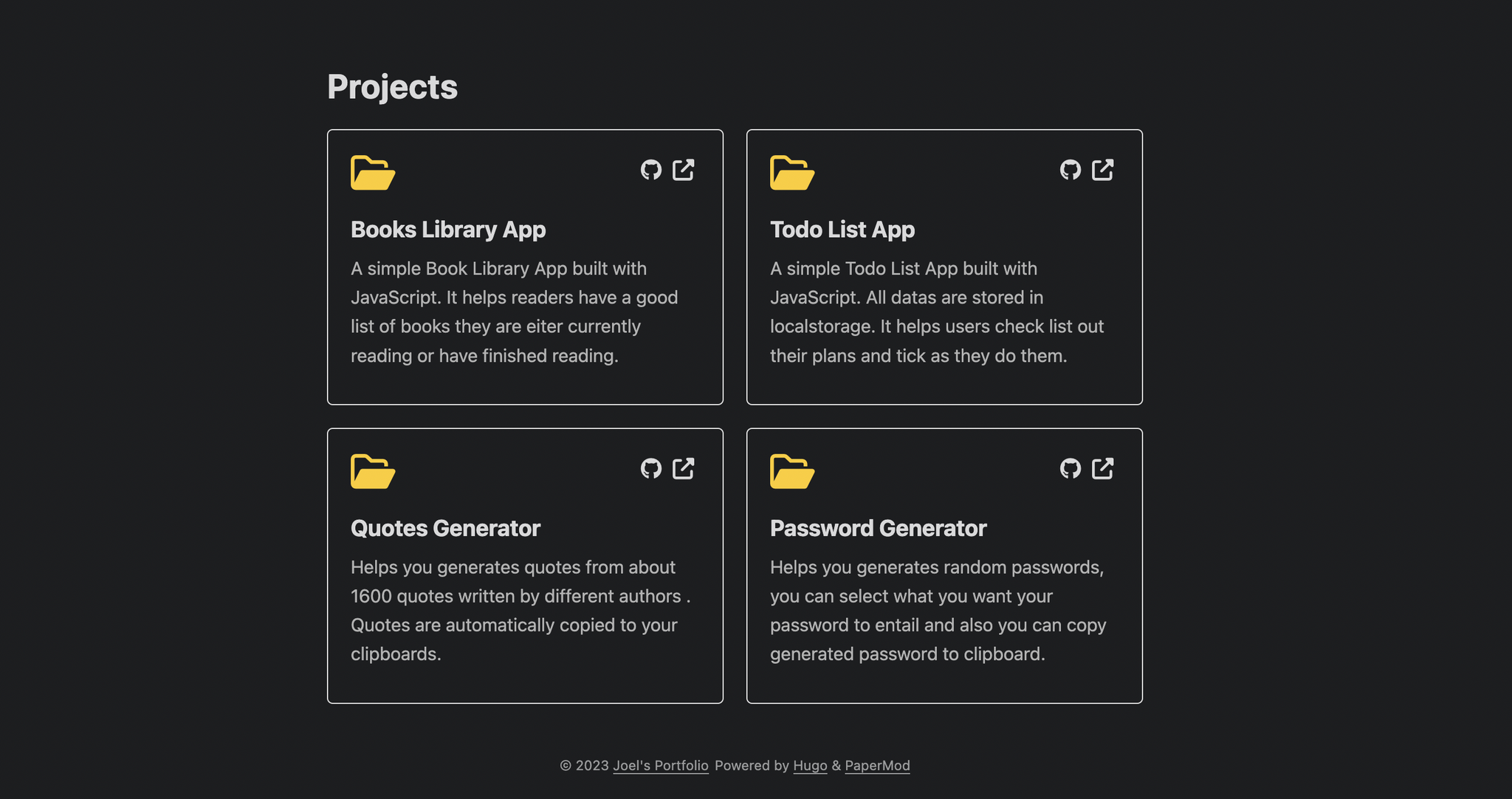Open live demo of Books Library App
The image size is (1512, 799).
[x=684, y=170]
